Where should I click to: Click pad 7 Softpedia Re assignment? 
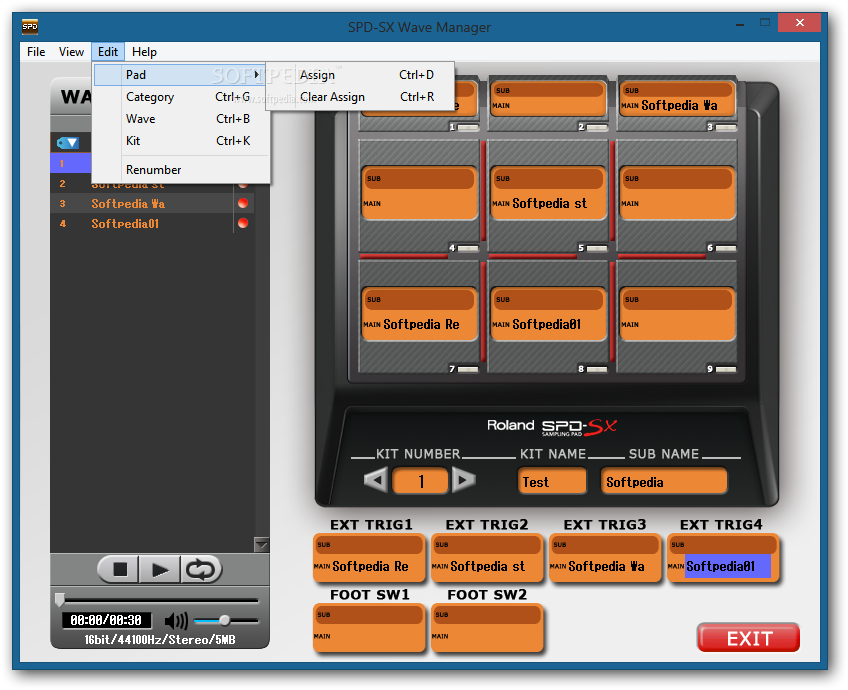point(419,314)
